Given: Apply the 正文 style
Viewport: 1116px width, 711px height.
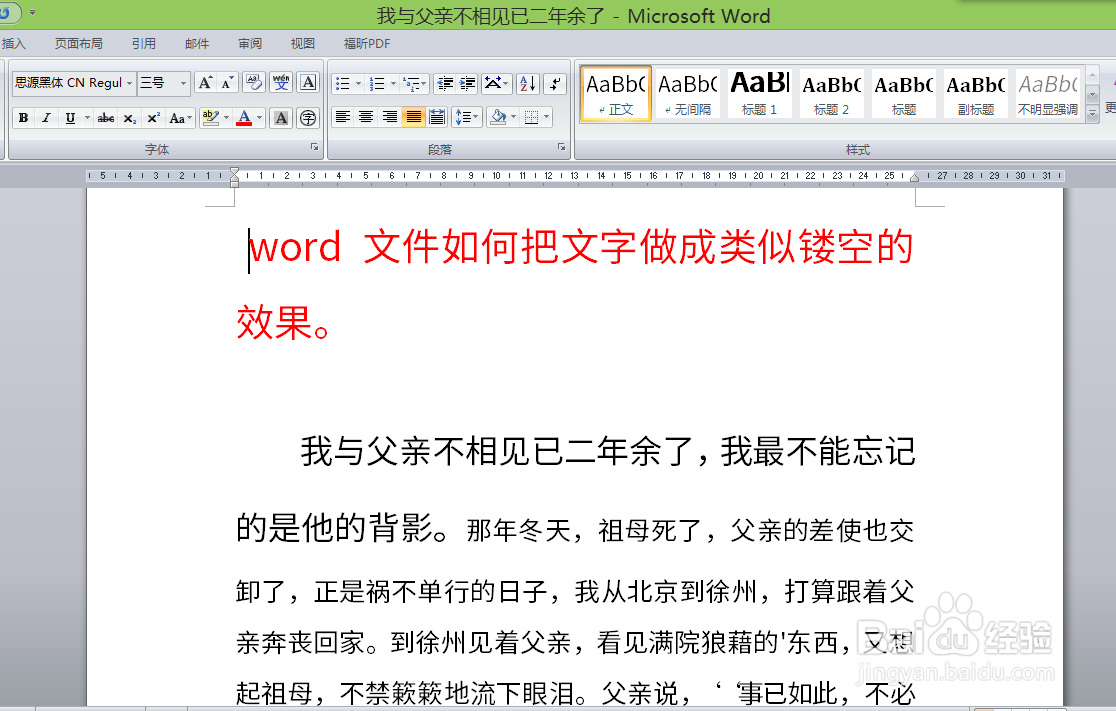Looking at the screenshot, I should pos(616,93).
